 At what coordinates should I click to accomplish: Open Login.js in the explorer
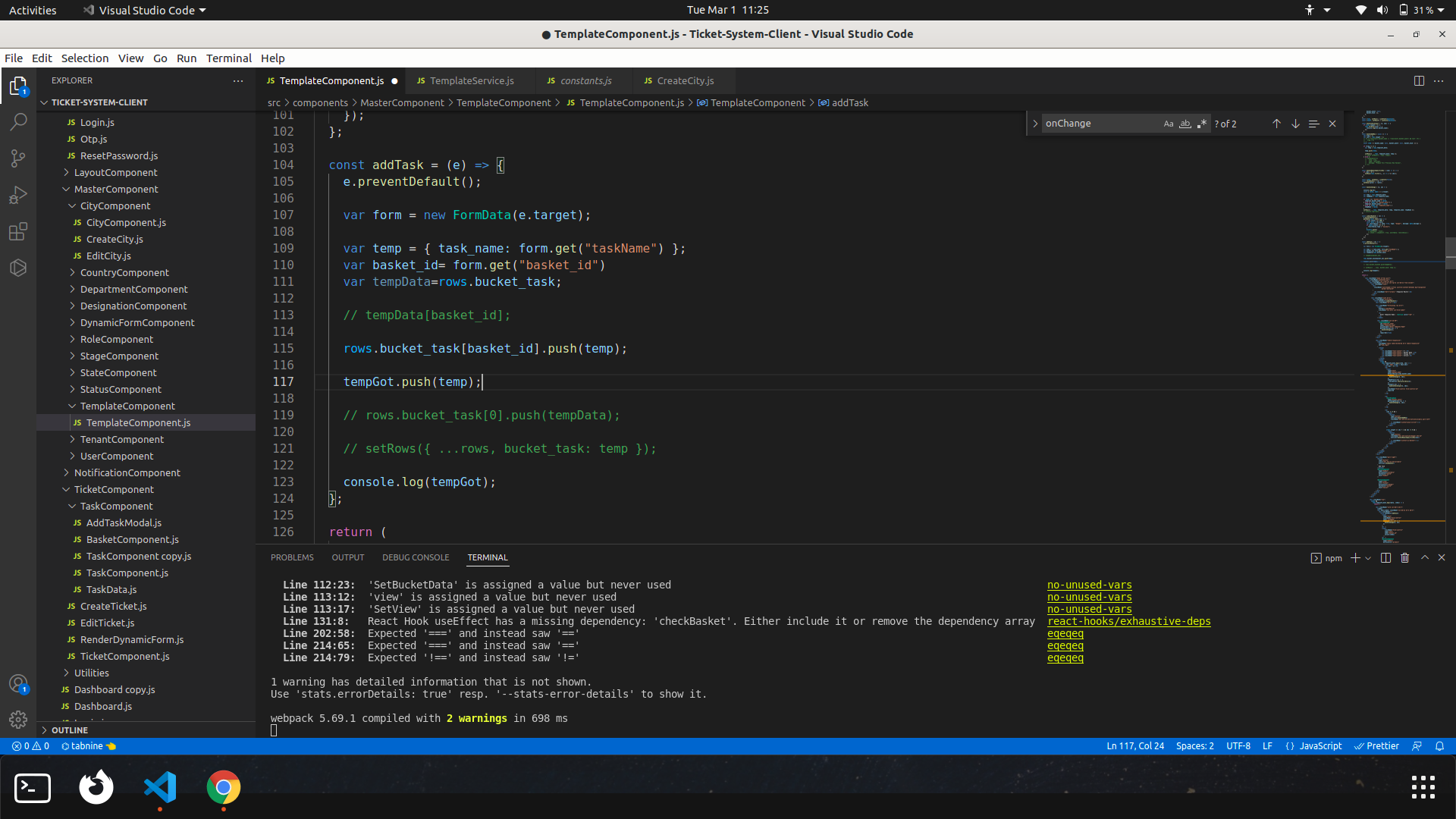point(97,122)
